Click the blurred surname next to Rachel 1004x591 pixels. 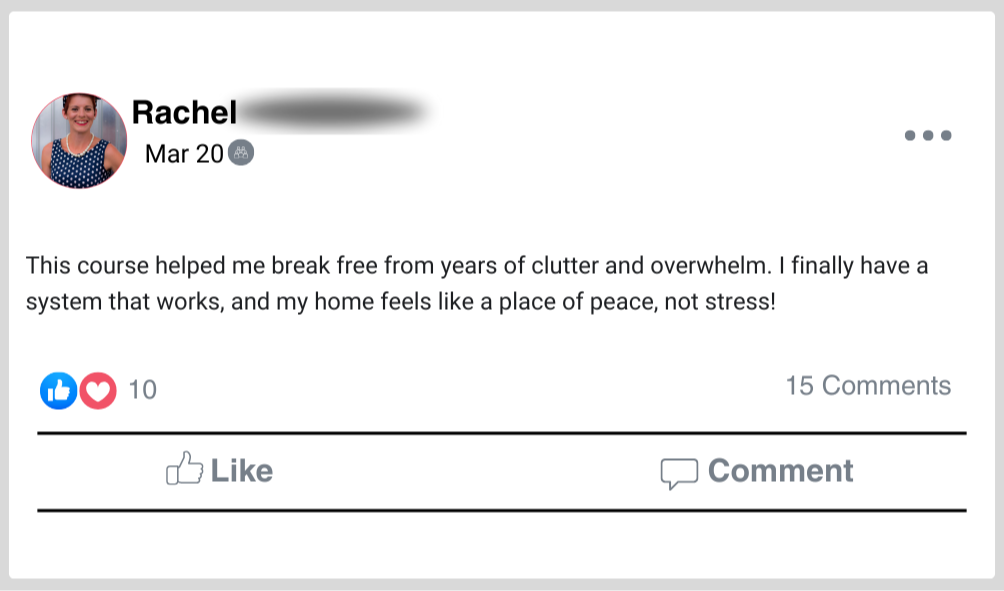pyautogui.click(x=330, y=112)
